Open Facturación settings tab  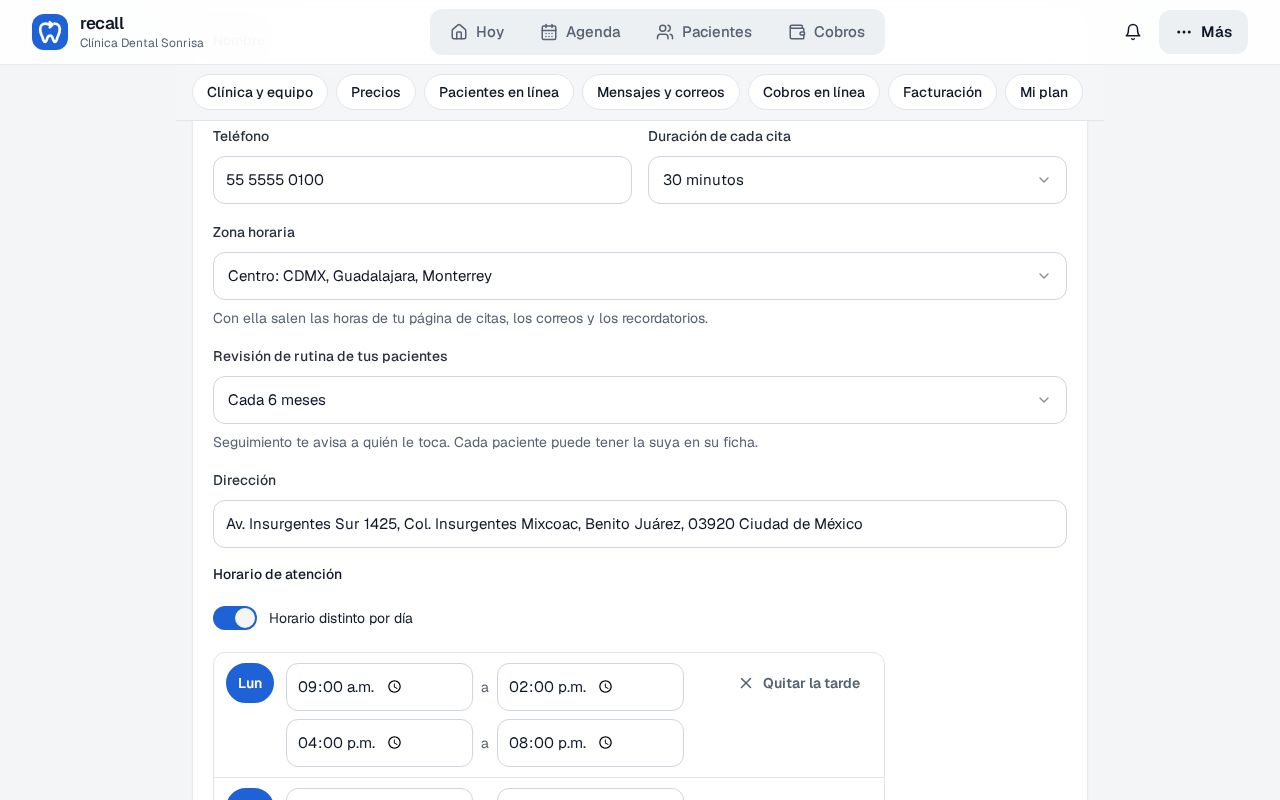tap(942, 92)
